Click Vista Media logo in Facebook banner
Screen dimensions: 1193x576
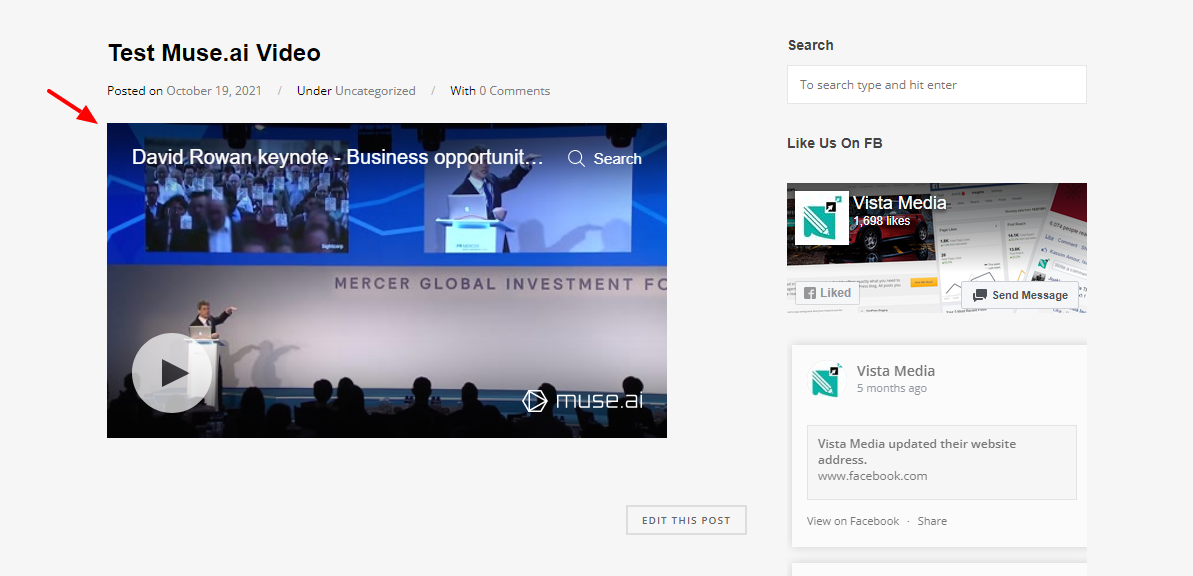pyautogui.click(x=822, y=218)
